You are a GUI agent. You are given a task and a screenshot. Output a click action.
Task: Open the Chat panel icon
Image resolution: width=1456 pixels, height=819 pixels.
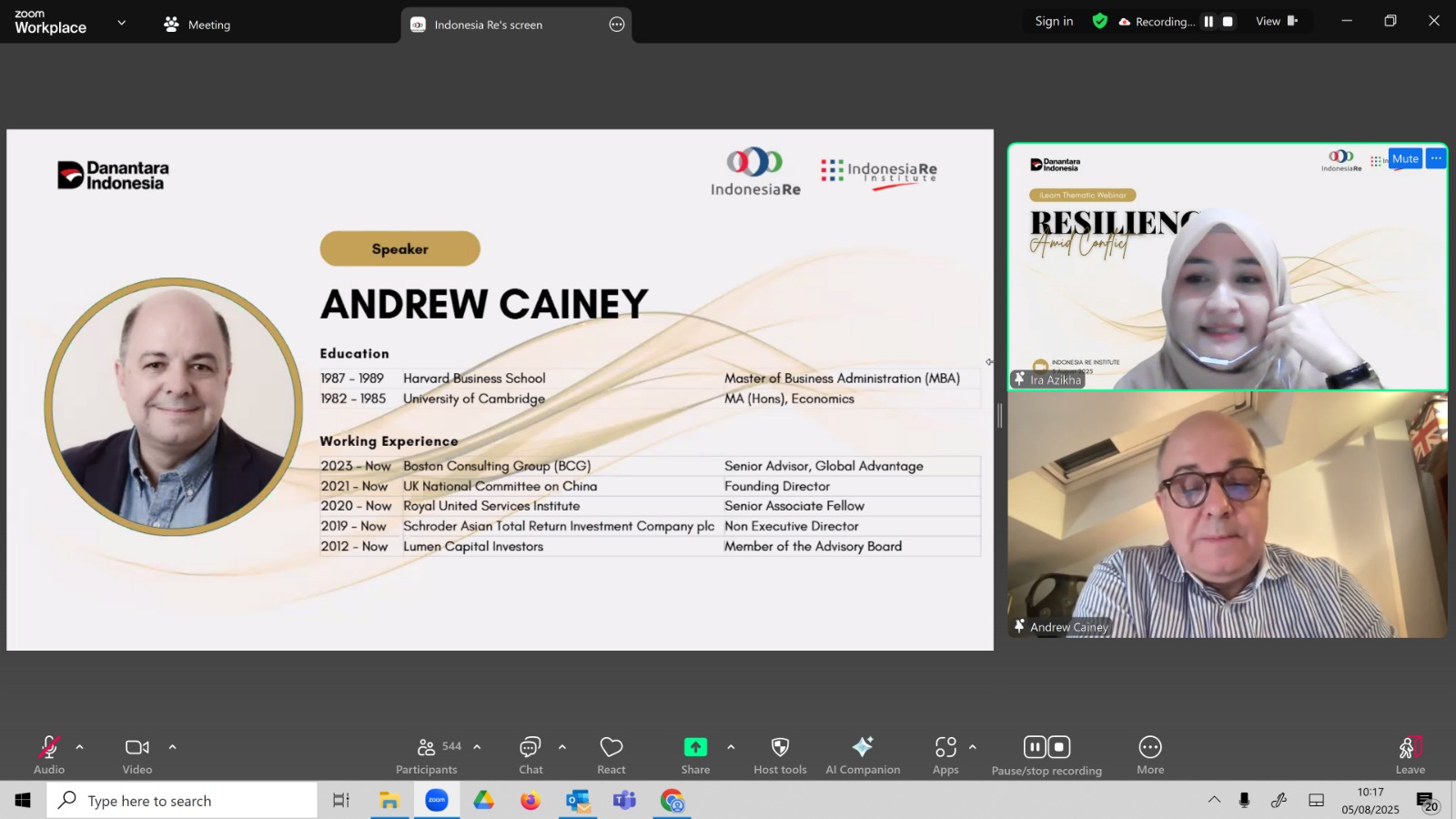click(530, 747)
